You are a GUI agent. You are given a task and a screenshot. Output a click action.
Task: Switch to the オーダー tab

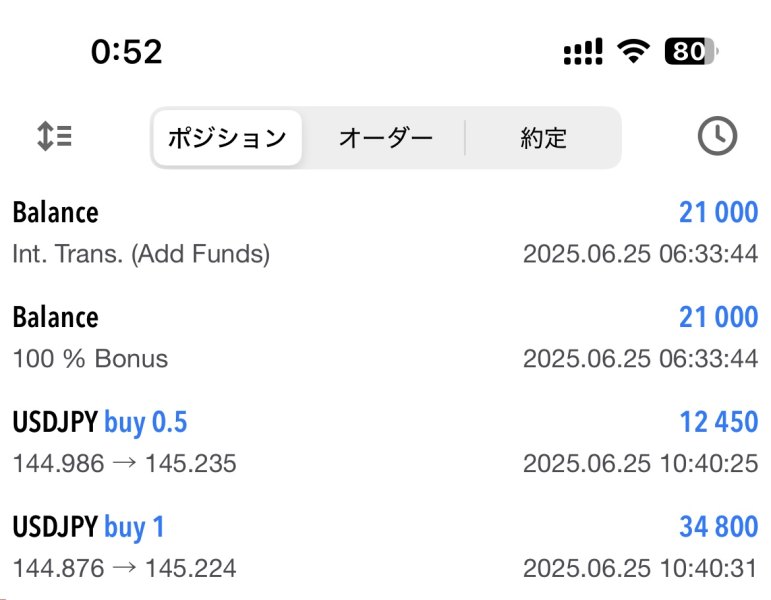385,138
